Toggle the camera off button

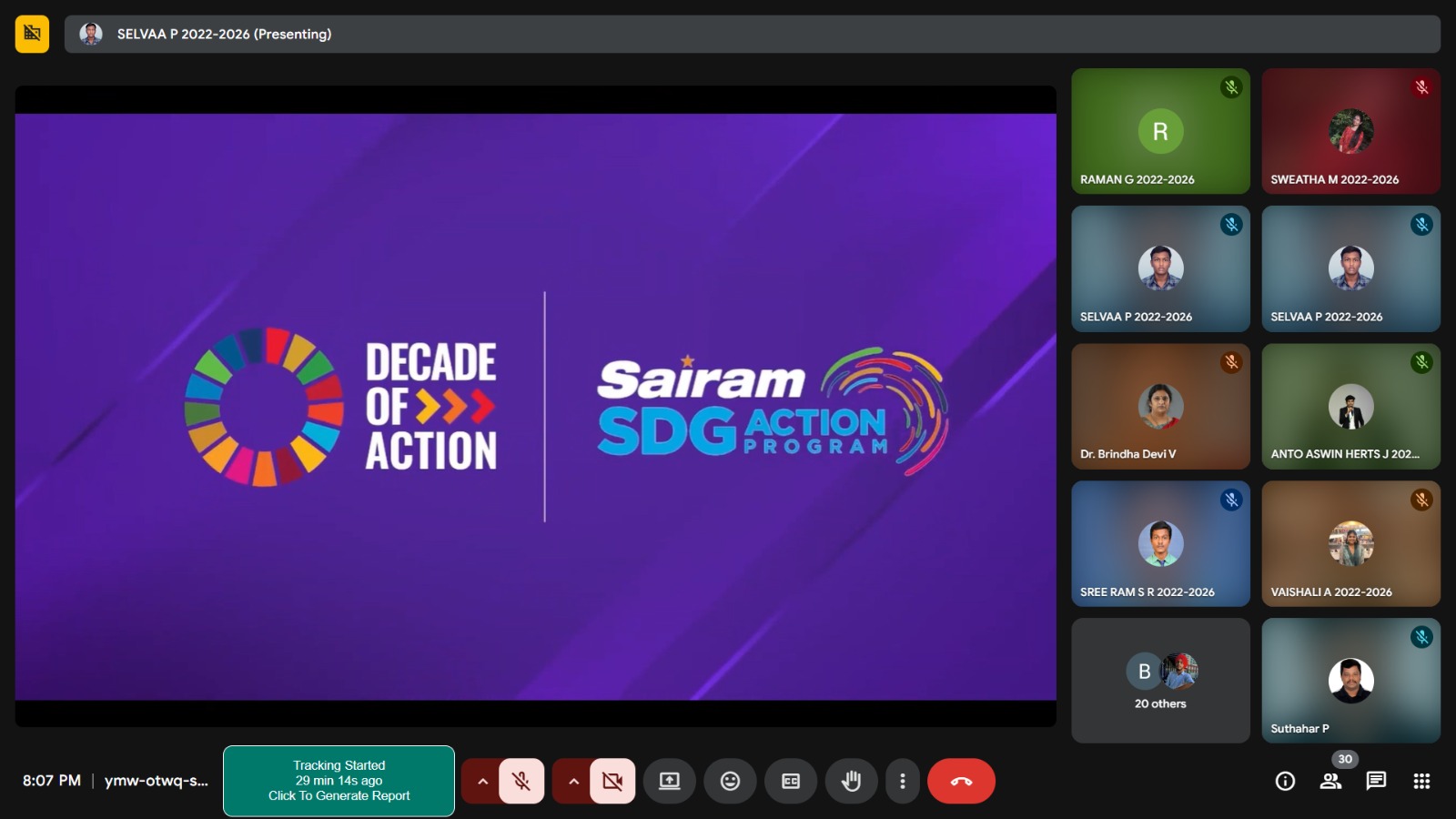[x=612, y=781]
